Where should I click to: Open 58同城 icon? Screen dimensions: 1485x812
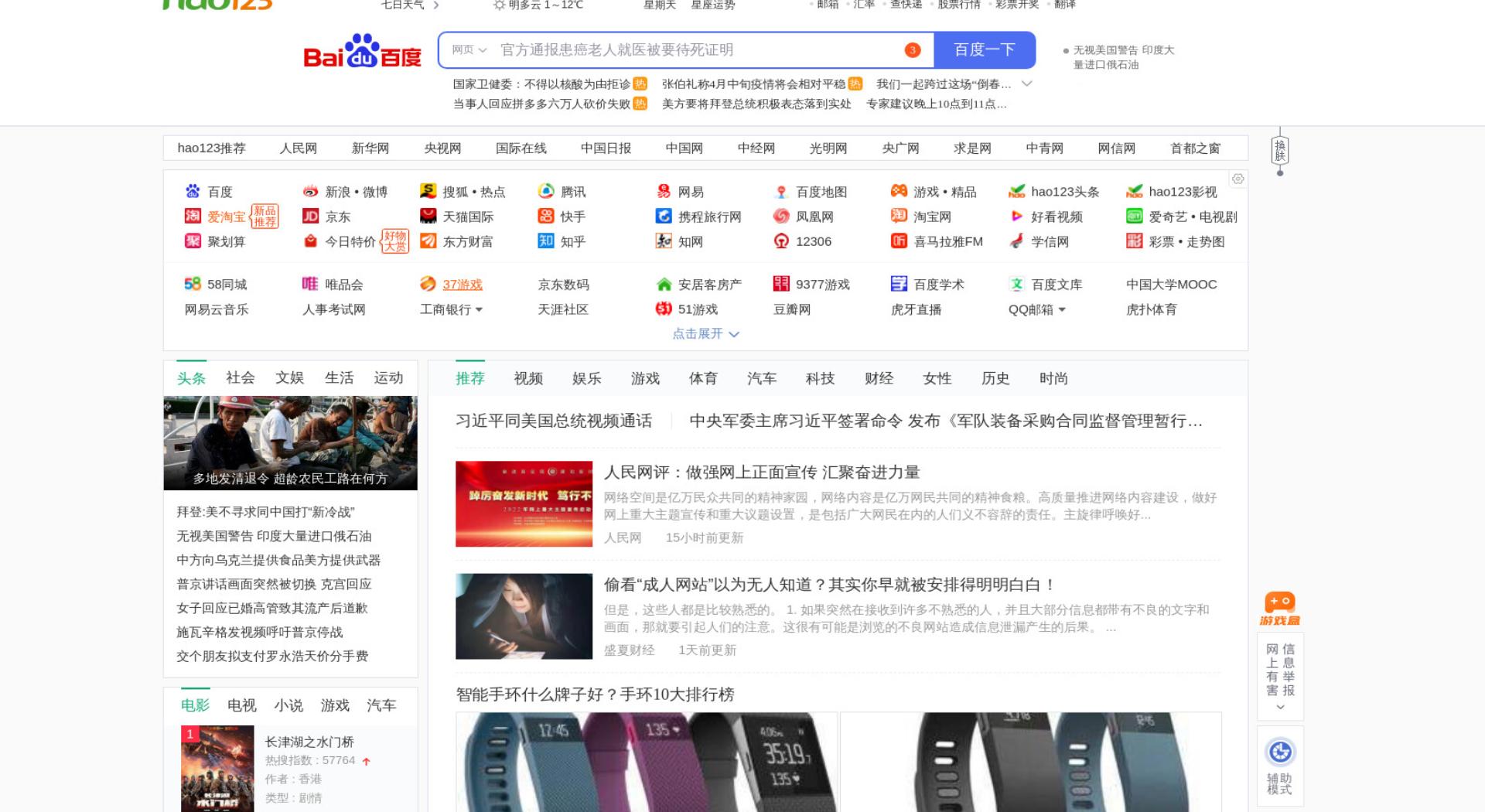(x=193, y=284)
